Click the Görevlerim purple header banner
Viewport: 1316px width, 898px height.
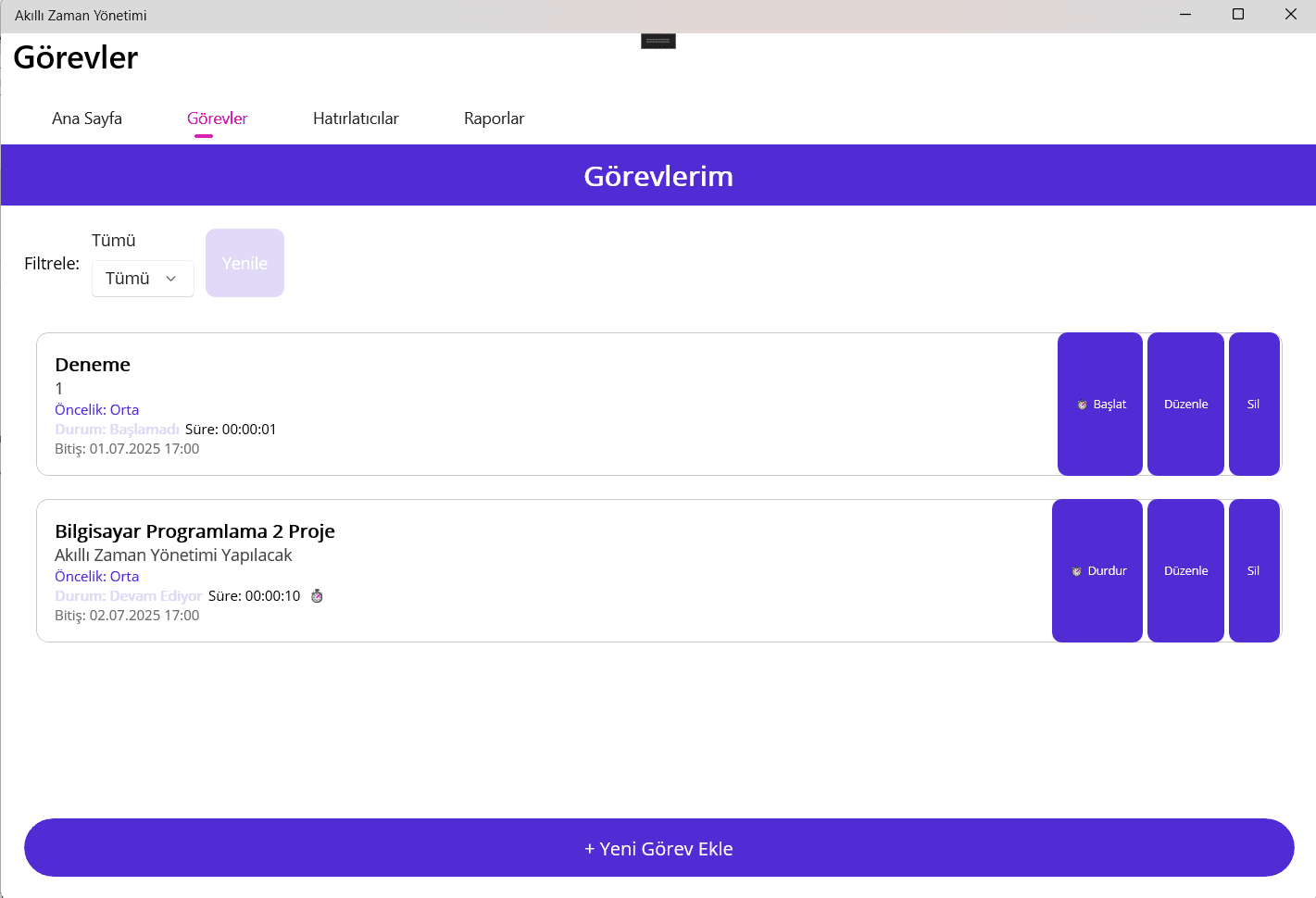point(658,176)
